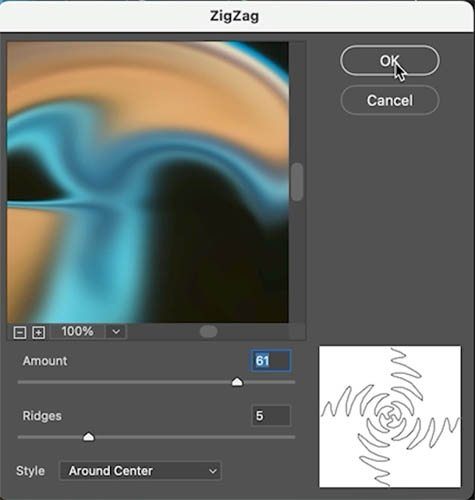
Task: Click the horizontal scrollbar thumb below the preview
Action: 209,332
